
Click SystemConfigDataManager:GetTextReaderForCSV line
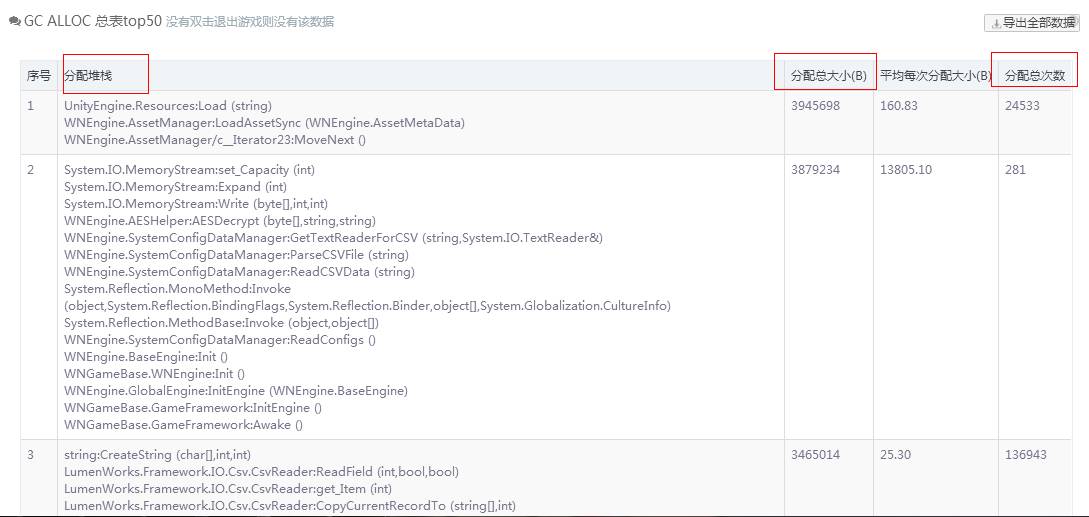tap(333, 238)
